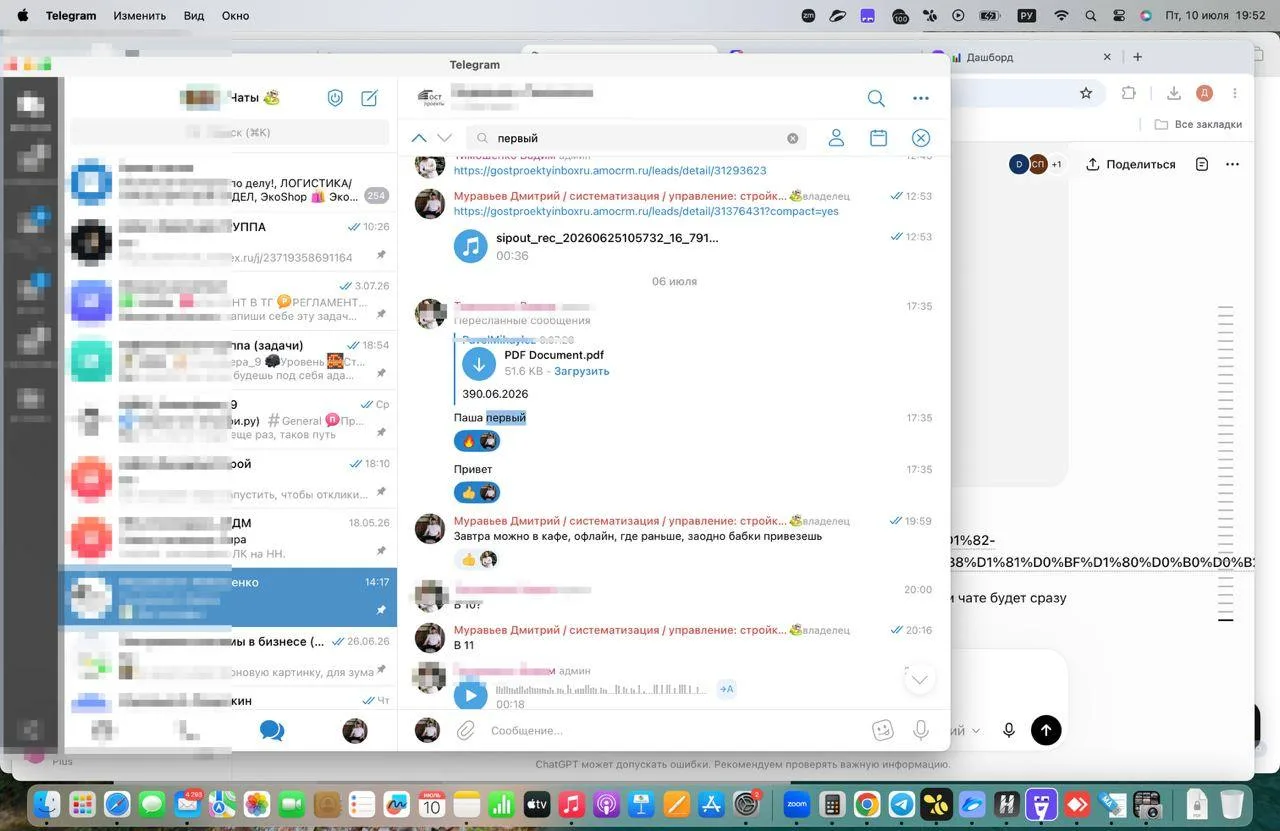The height and width of the screenshot is (831, 1280).
Task: Play the 00:18 voice message
Action: coord(471,695)
